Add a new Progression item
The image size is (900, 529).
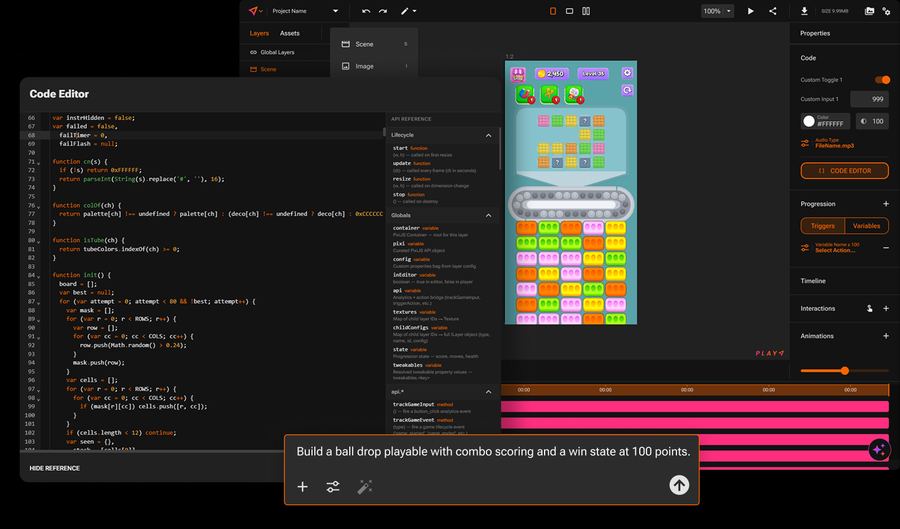(x=886, y=204)
